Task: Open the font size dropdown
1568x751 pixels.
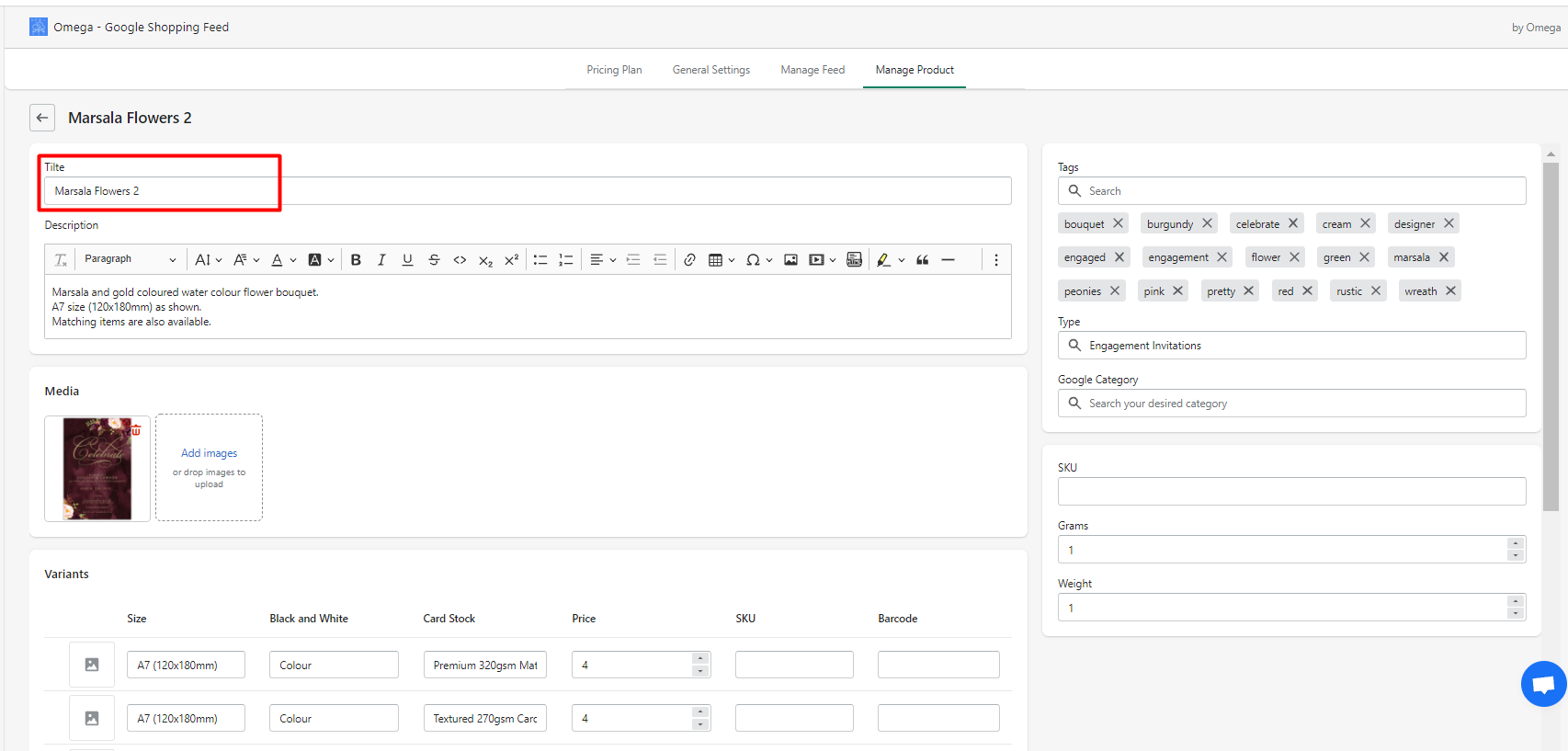Action: (x=209, y=260)
